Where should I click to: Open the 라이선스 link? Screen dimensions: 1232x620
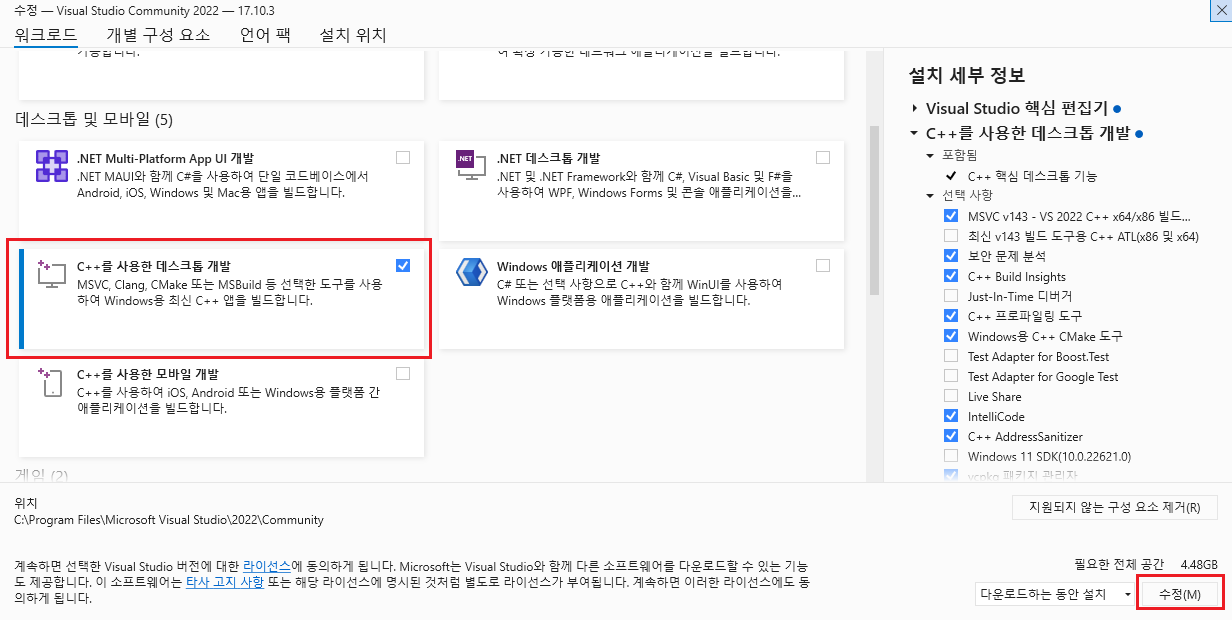tap(266, 566)
